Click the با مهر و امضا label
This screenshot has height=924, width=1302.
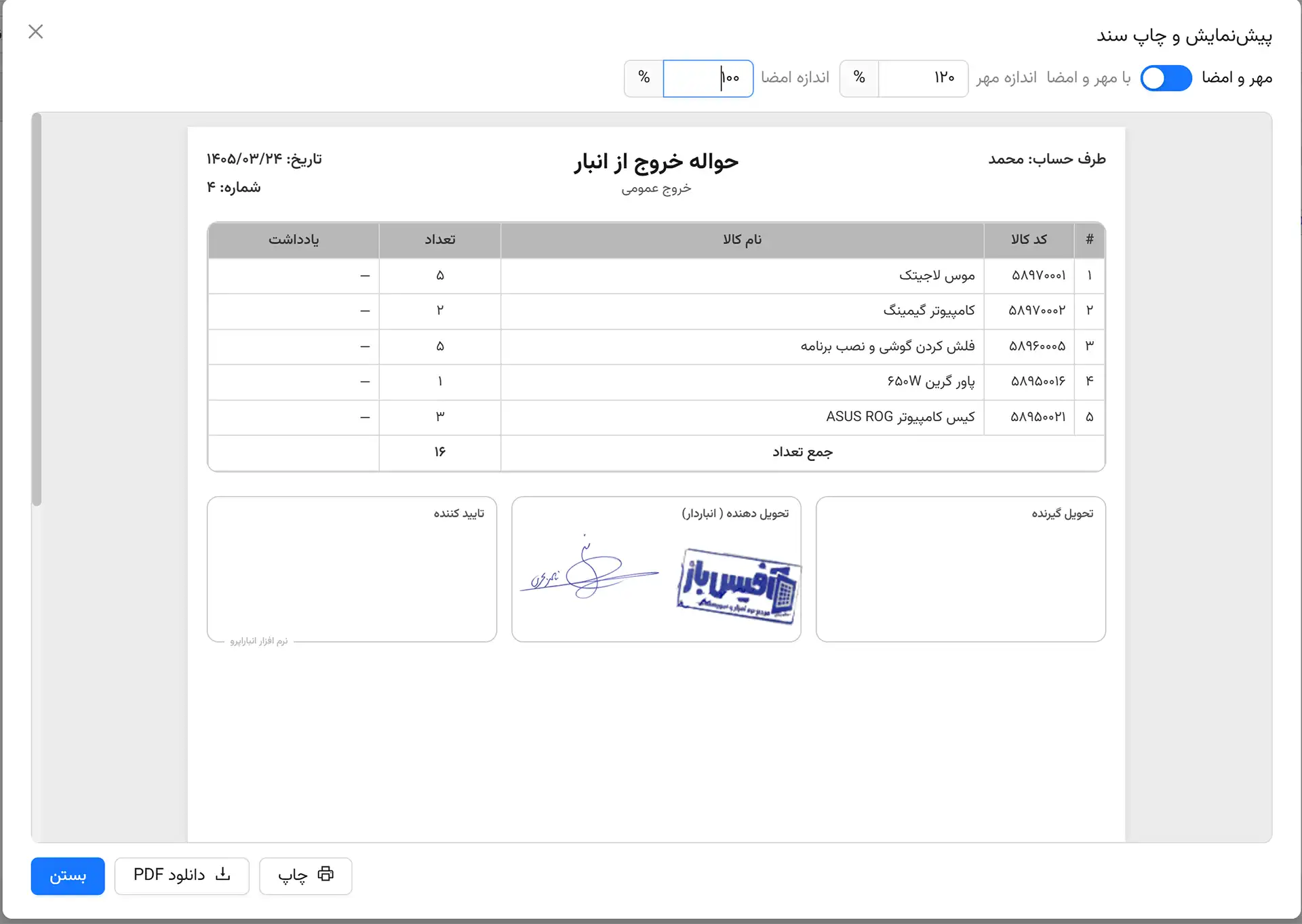pos(1088,78)
